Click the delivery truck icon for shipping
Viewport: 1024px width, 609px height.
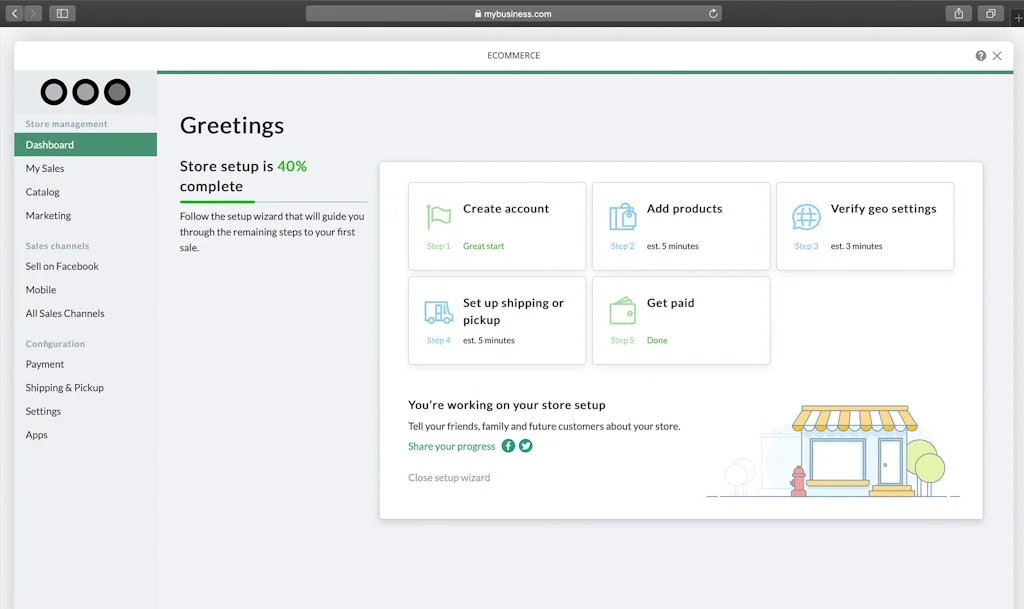click(438, 312)
